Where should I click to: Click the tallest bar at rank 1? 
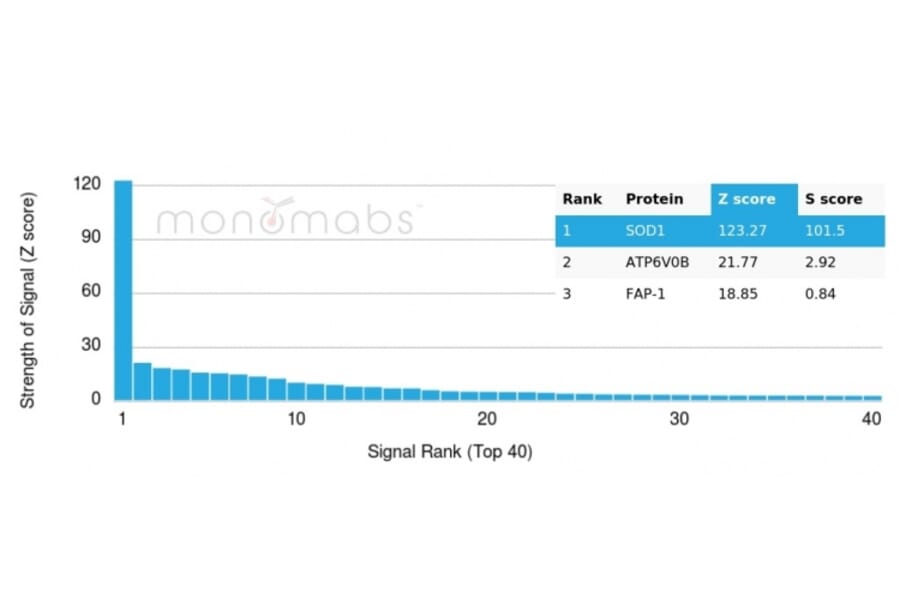[123, 290]
